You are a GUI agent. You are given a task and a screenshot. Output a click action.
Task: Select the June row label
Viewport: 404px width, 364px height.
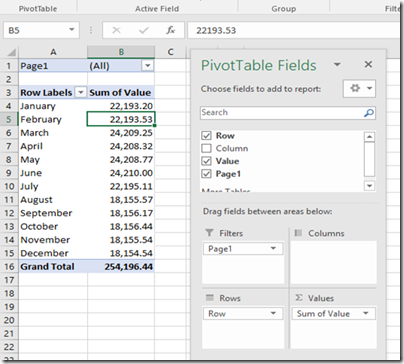(53, 173)
